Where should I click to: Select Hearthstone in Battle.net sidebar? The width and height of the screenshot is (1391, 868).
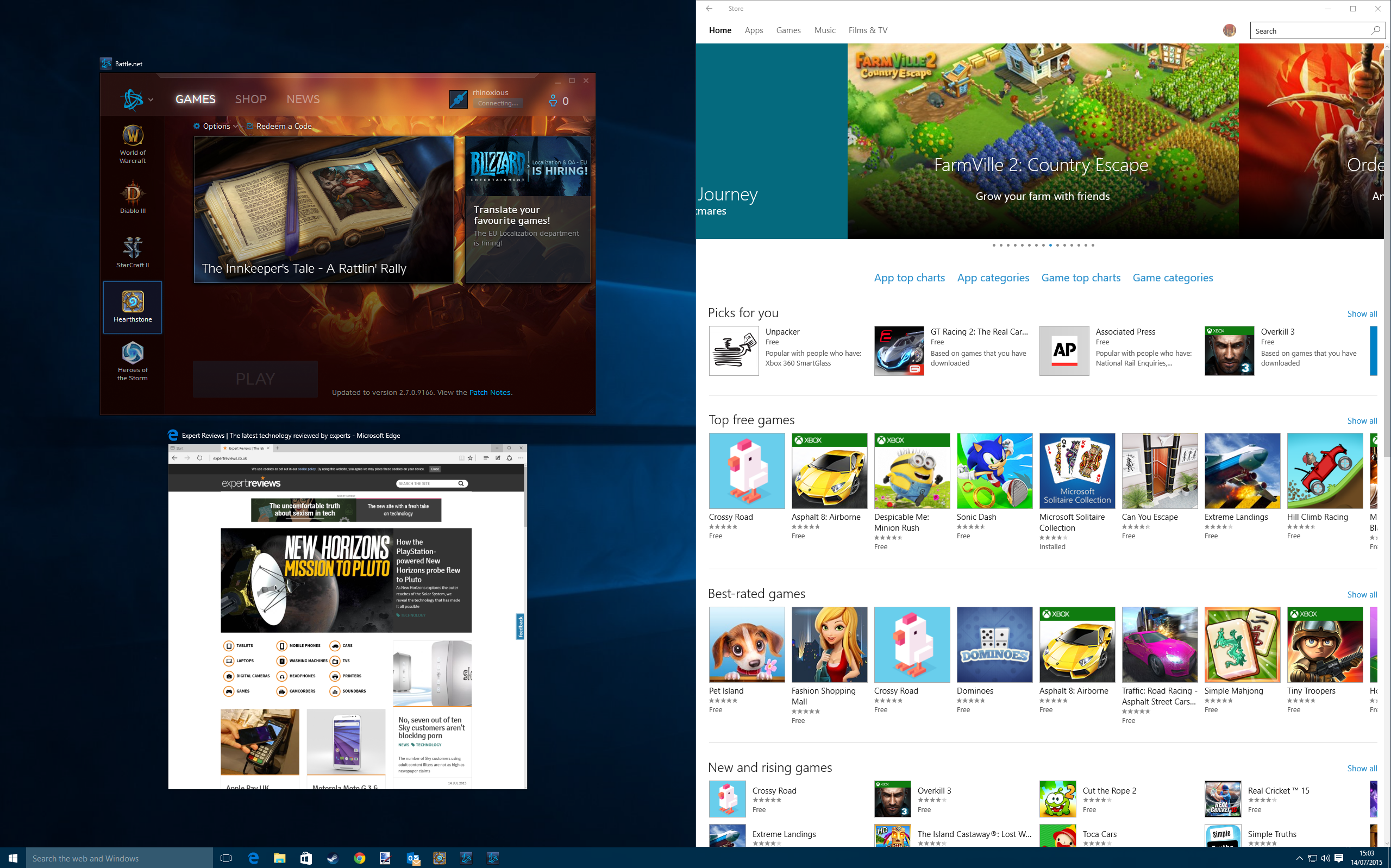pyautogui.click(x=132, y=307)
